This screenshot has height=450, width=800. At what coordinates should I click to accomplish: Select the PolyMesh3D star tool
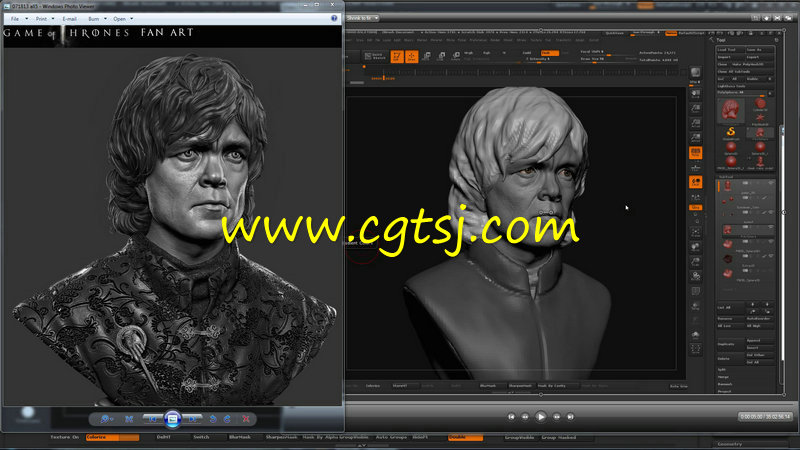pyautogui.click(x=760, y=118)
